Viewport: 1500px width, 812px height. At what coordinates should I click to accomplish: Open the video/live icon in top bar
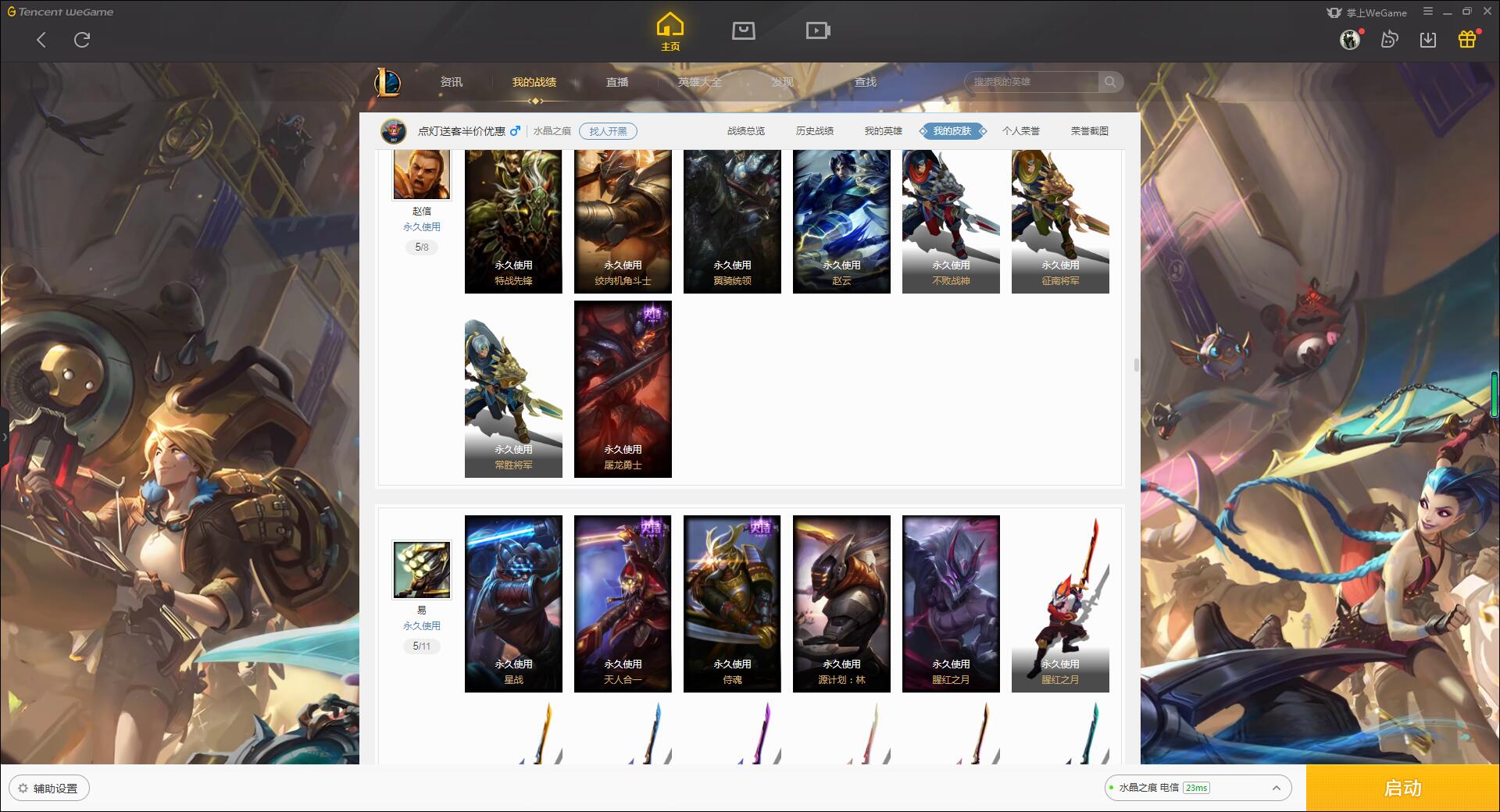817,30
